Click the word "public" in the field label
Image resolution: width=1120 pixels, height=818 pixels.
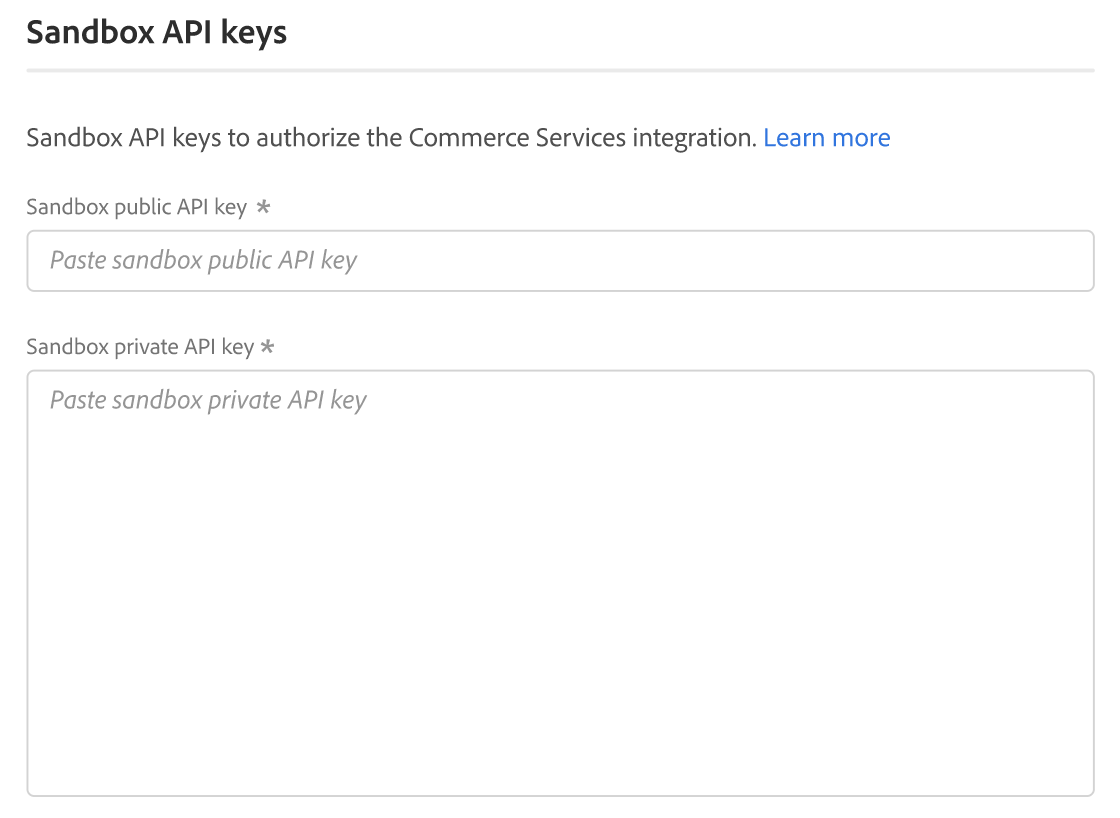pyautogui.click(x=140, y=207)
